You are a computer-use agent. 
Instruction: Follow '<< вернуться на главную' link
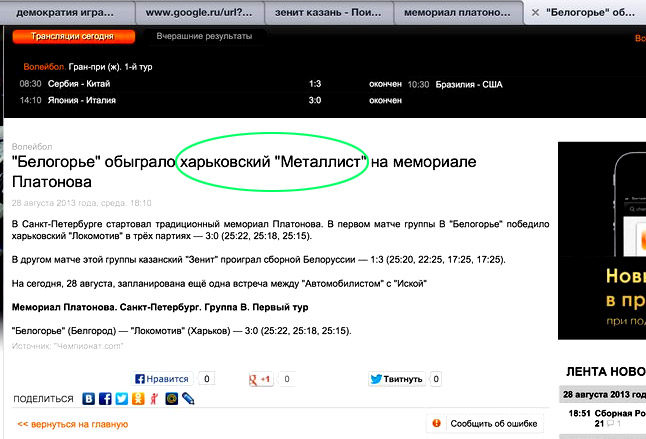[73, 424]
